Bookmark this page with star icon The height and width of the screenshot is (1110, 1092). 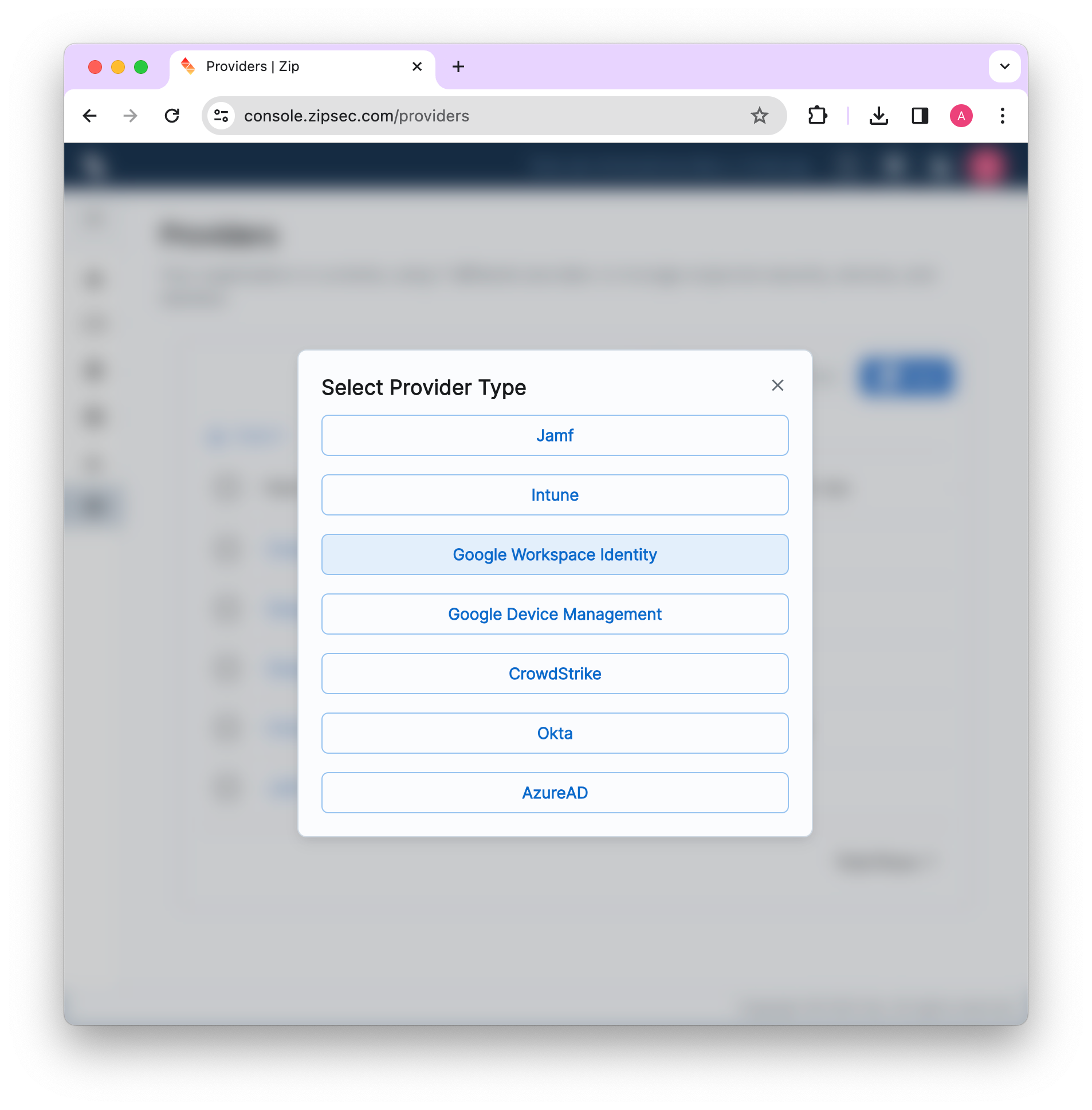tap(759, 116)
